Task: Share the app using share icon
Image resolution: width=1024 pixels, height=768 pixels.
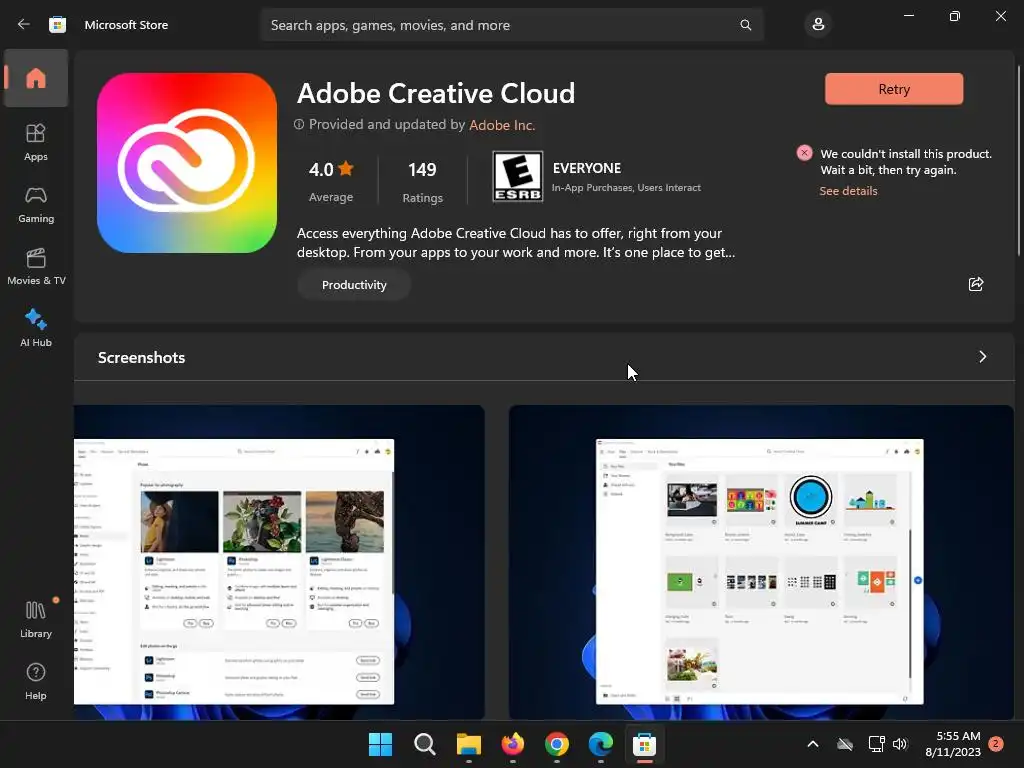Action: 976,284
